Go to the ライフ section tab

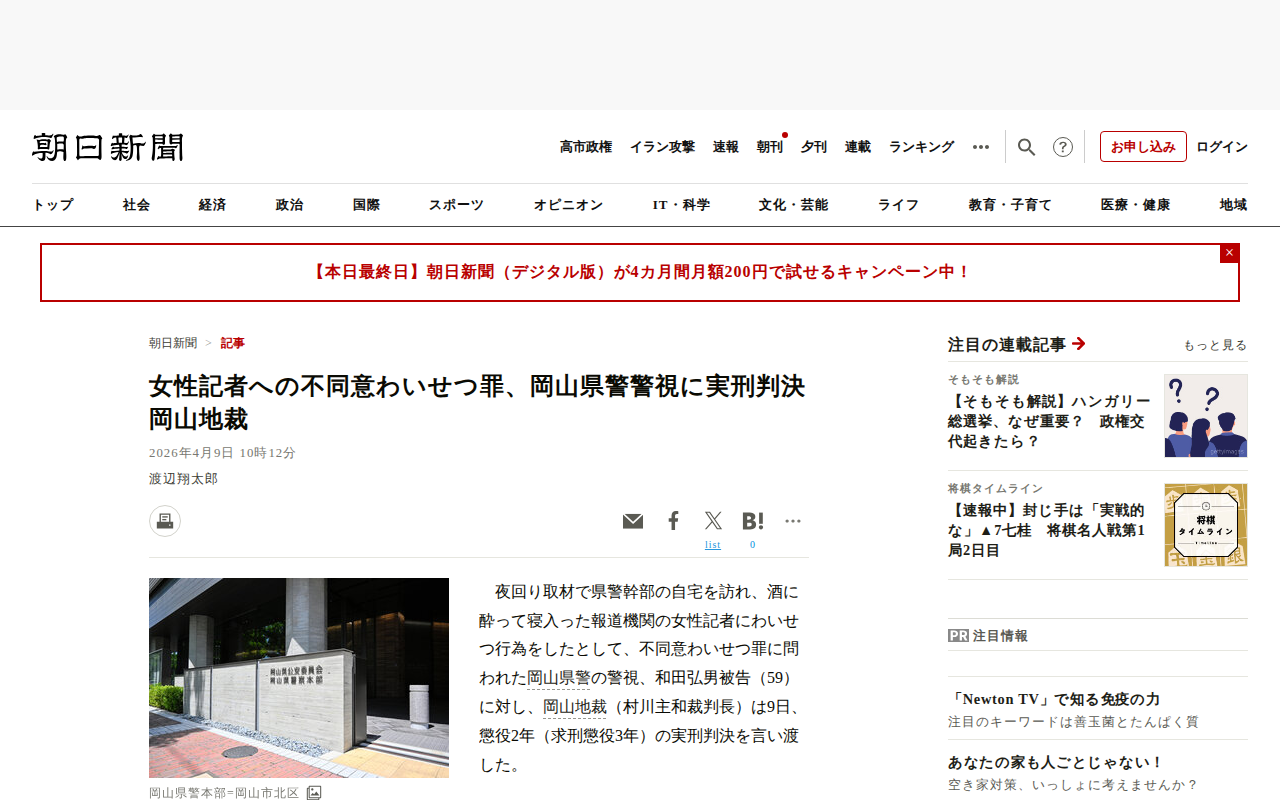[x=898, y=205]
